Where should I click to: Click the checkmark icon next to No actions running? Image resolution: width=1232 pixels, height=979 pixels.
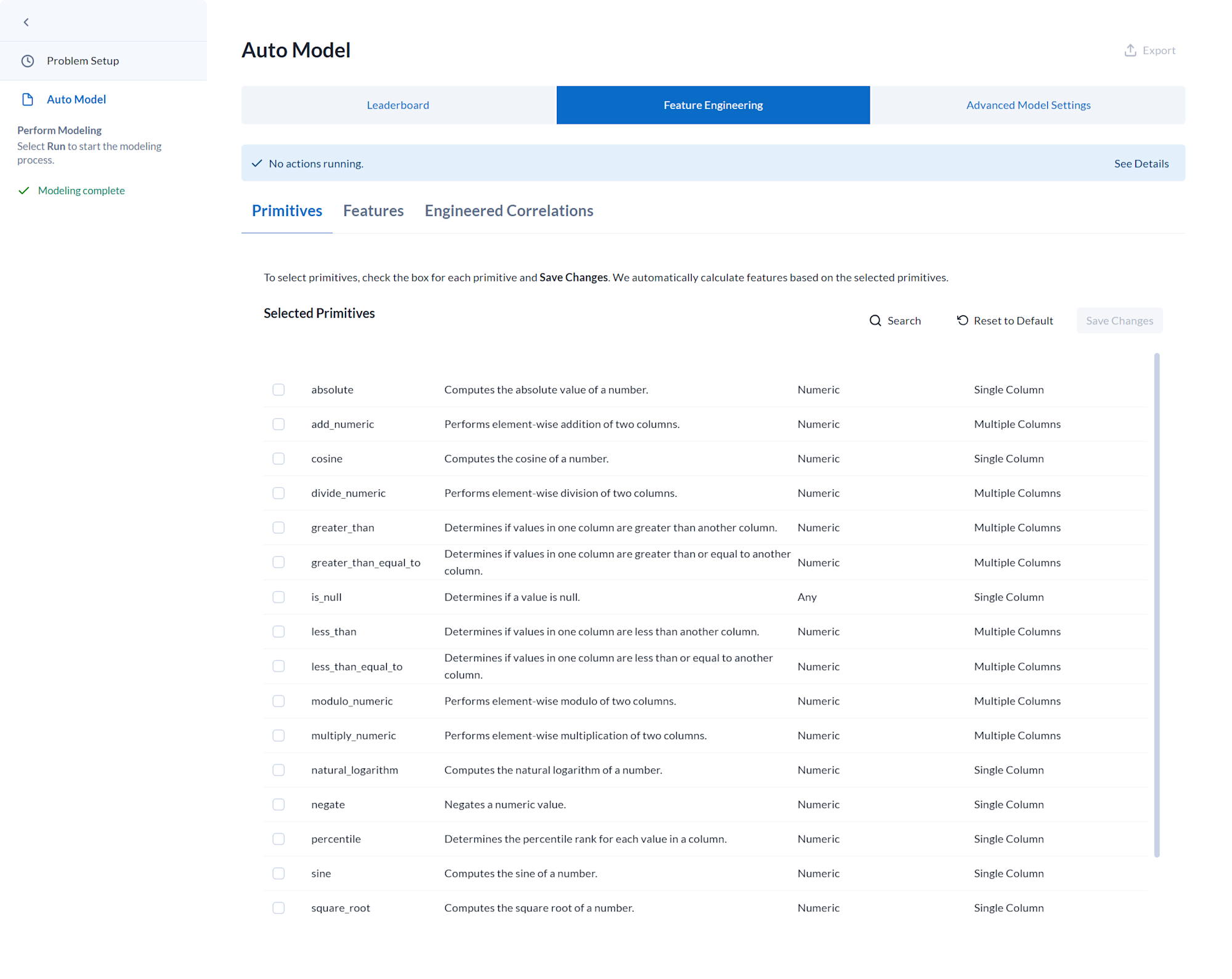coord(257,163)
